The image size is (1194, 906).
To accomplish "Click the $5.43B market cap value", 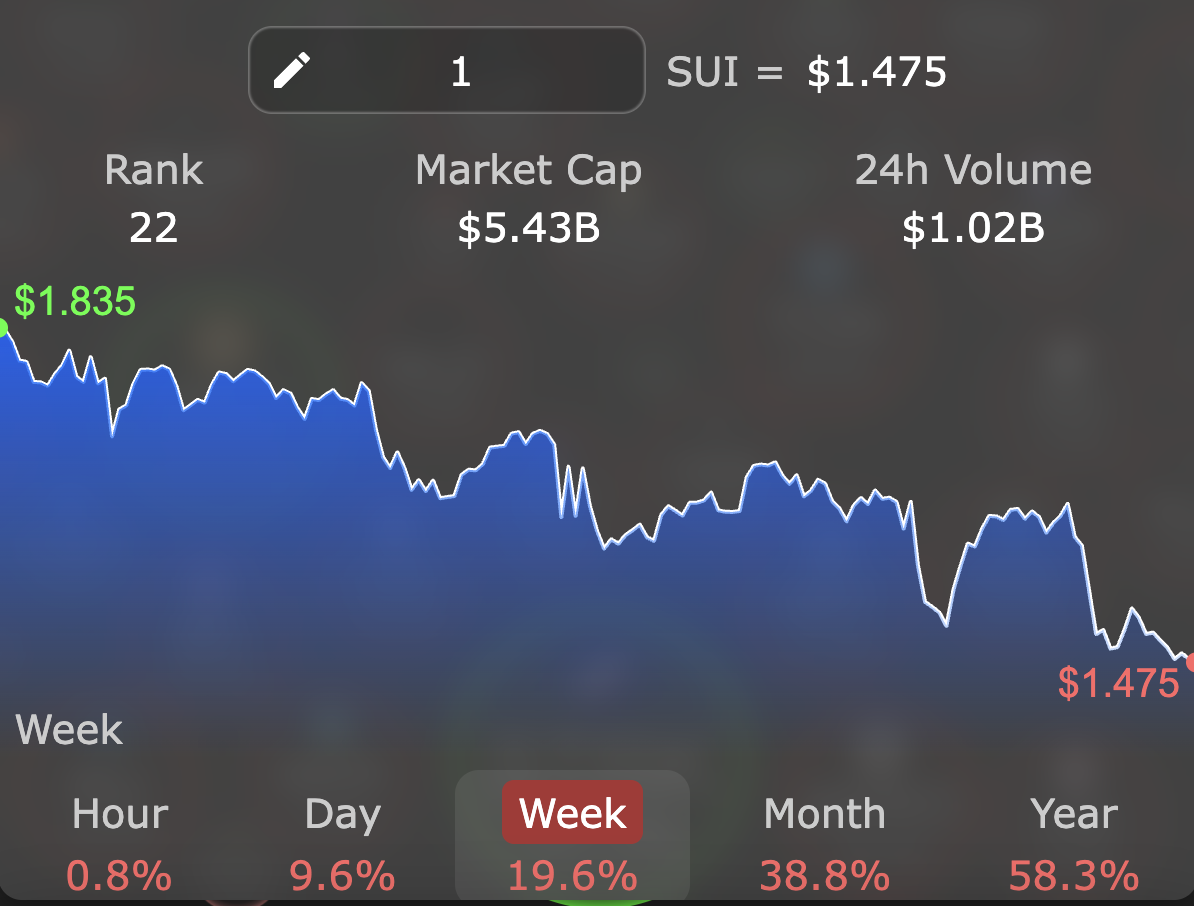I will tap(528, 229).
